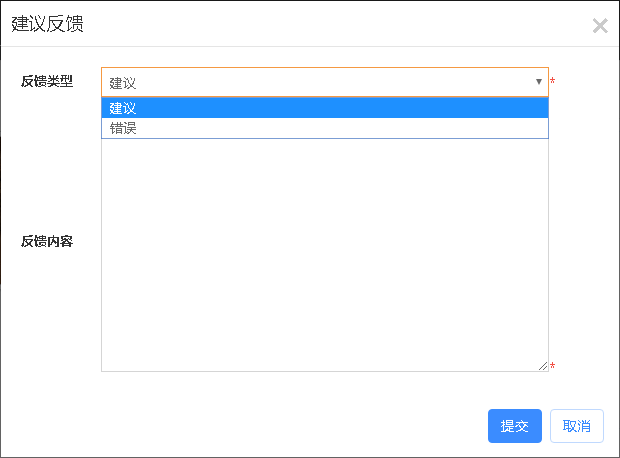620x458 pixels.
Task: Click the 反馈类型 label
Action: (x=47, y=82)
